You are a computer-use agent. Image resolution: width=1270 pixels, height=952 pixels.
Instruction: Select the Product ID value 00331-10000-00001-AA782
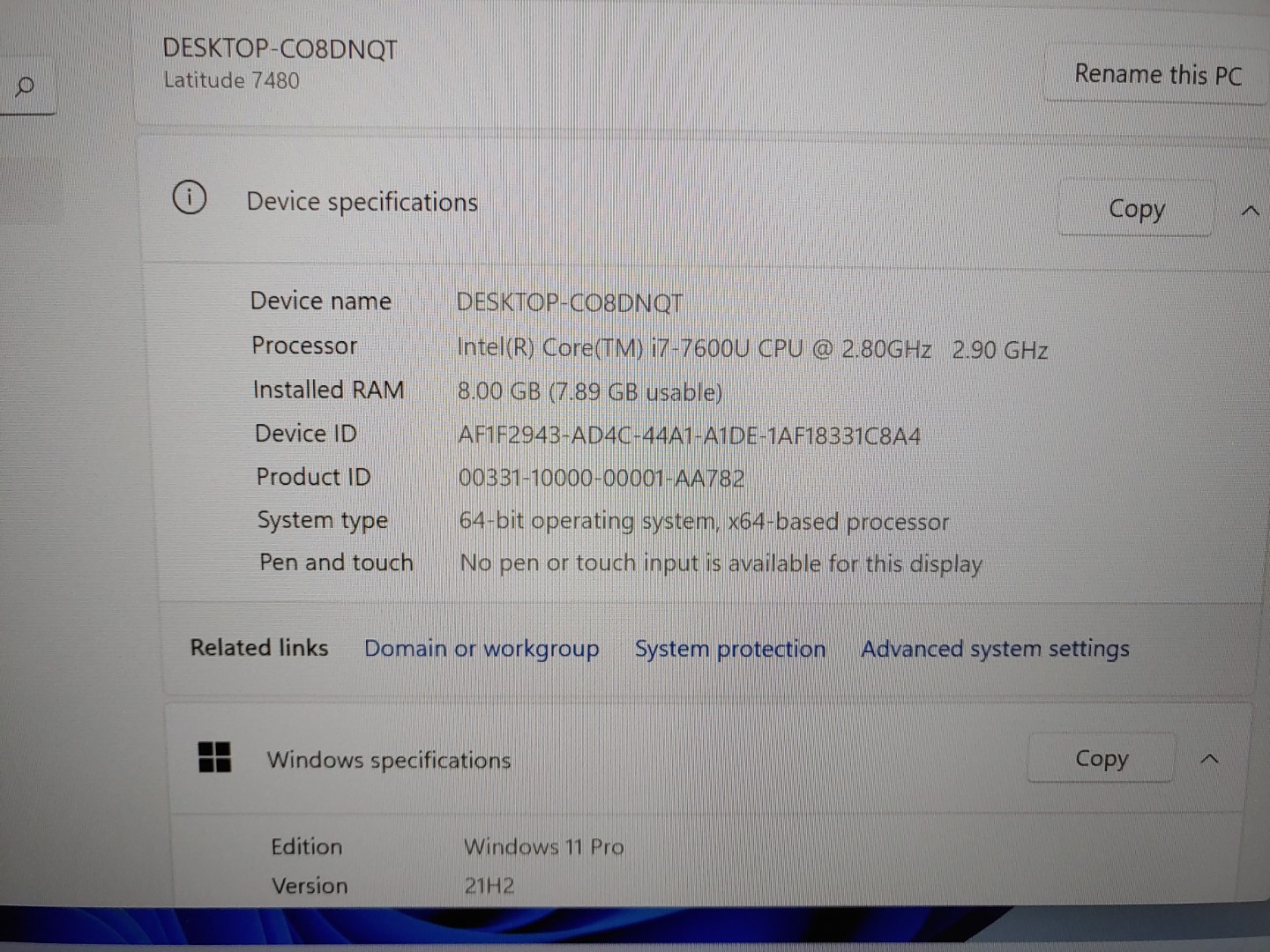(601, 479)
